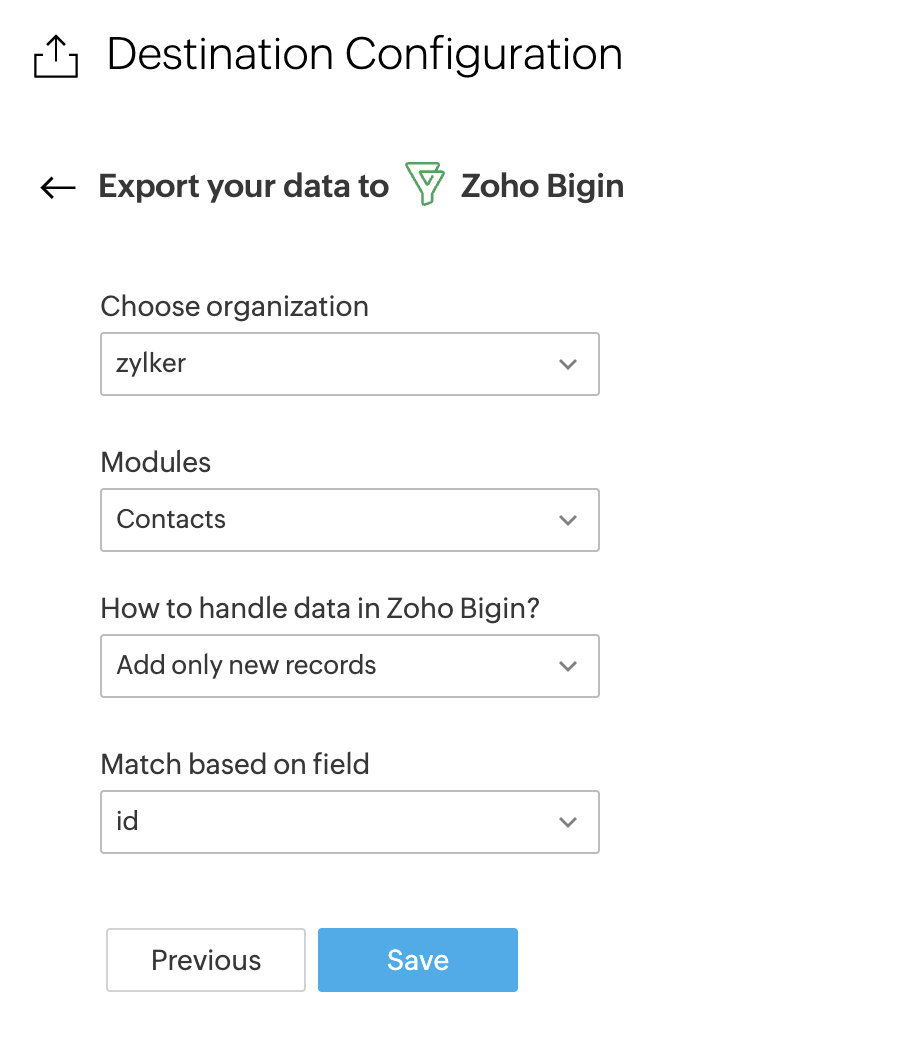Click the green Zoho Bigin logo
The image size is (898, 1052).
point(425,185)
